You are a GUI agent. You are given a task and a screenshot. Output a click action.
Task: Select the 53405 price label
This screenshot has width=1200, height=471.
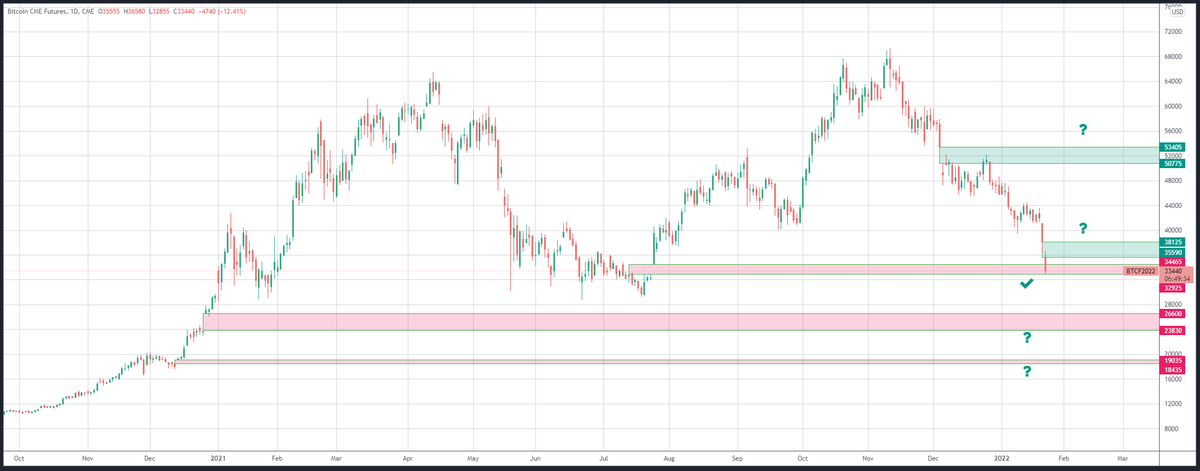[1173, 146]
